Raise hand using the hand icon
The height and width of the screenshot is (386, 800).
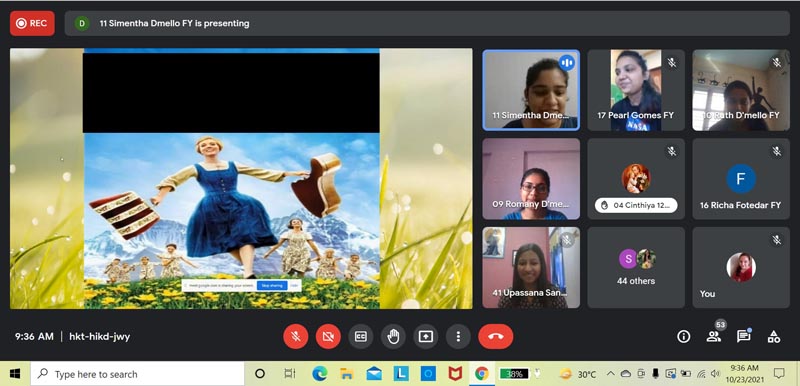[393, 337]
